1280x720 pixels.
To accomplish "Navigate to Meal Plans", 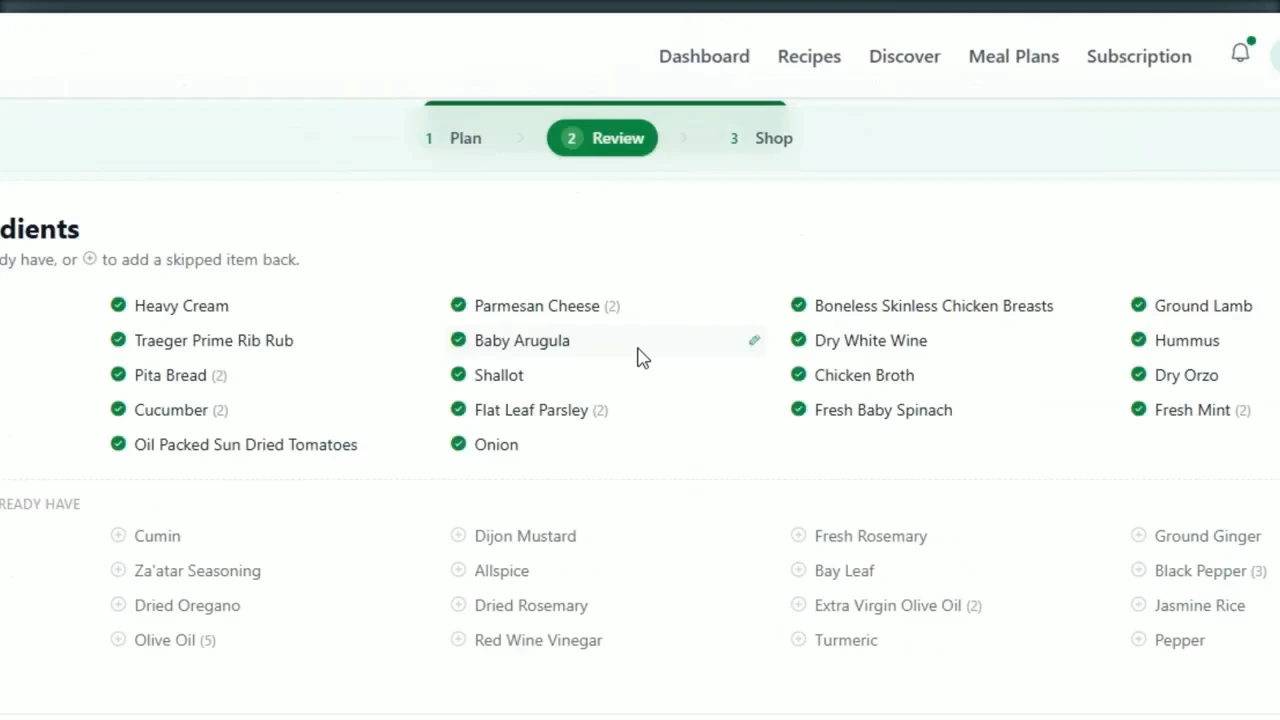I will point(1013,56).
